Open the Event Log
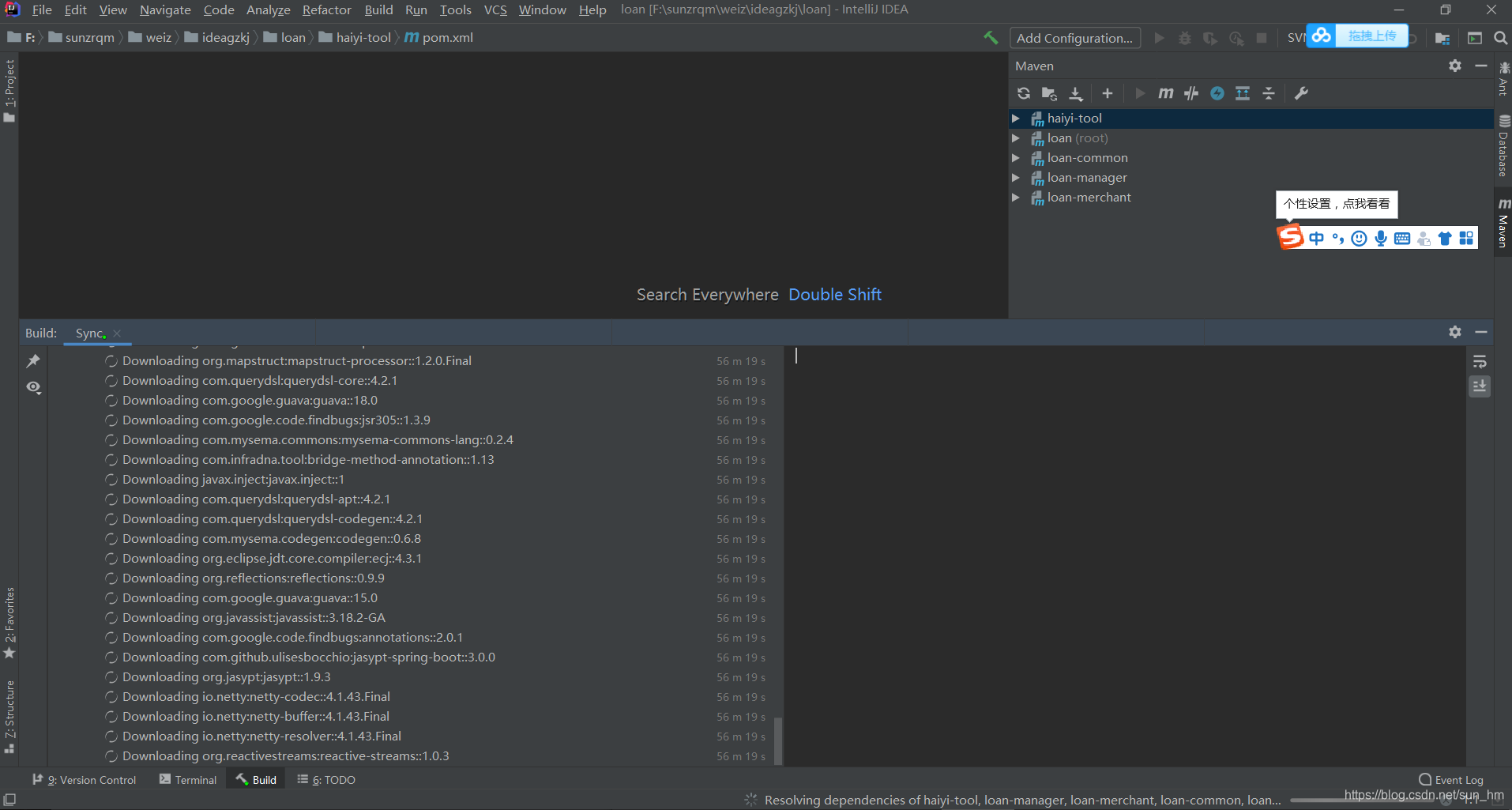 tap(1451, 780)
